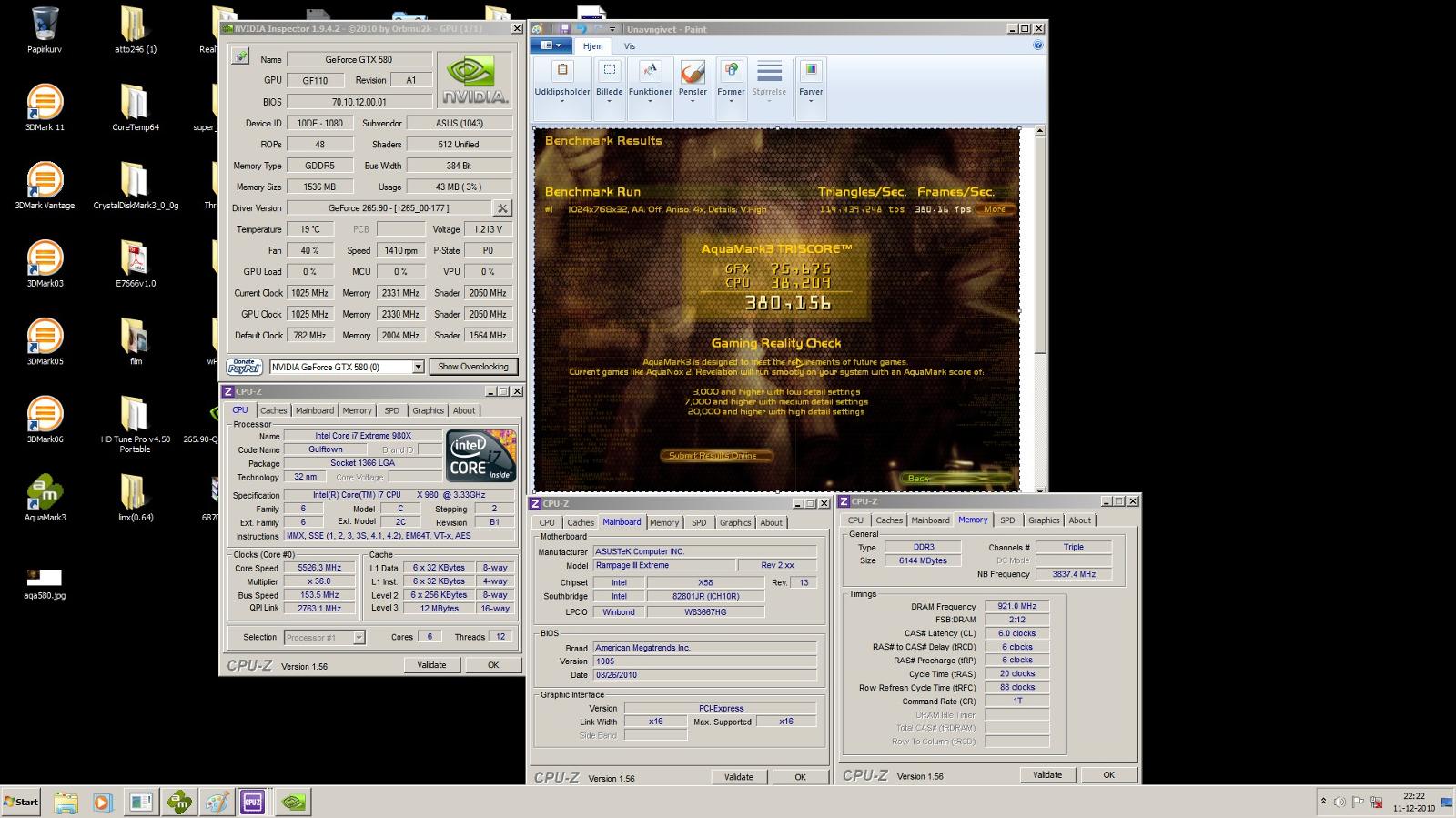
Task: Switch to the Vis ribbon tab in Paint
Action: click(630, 45)
